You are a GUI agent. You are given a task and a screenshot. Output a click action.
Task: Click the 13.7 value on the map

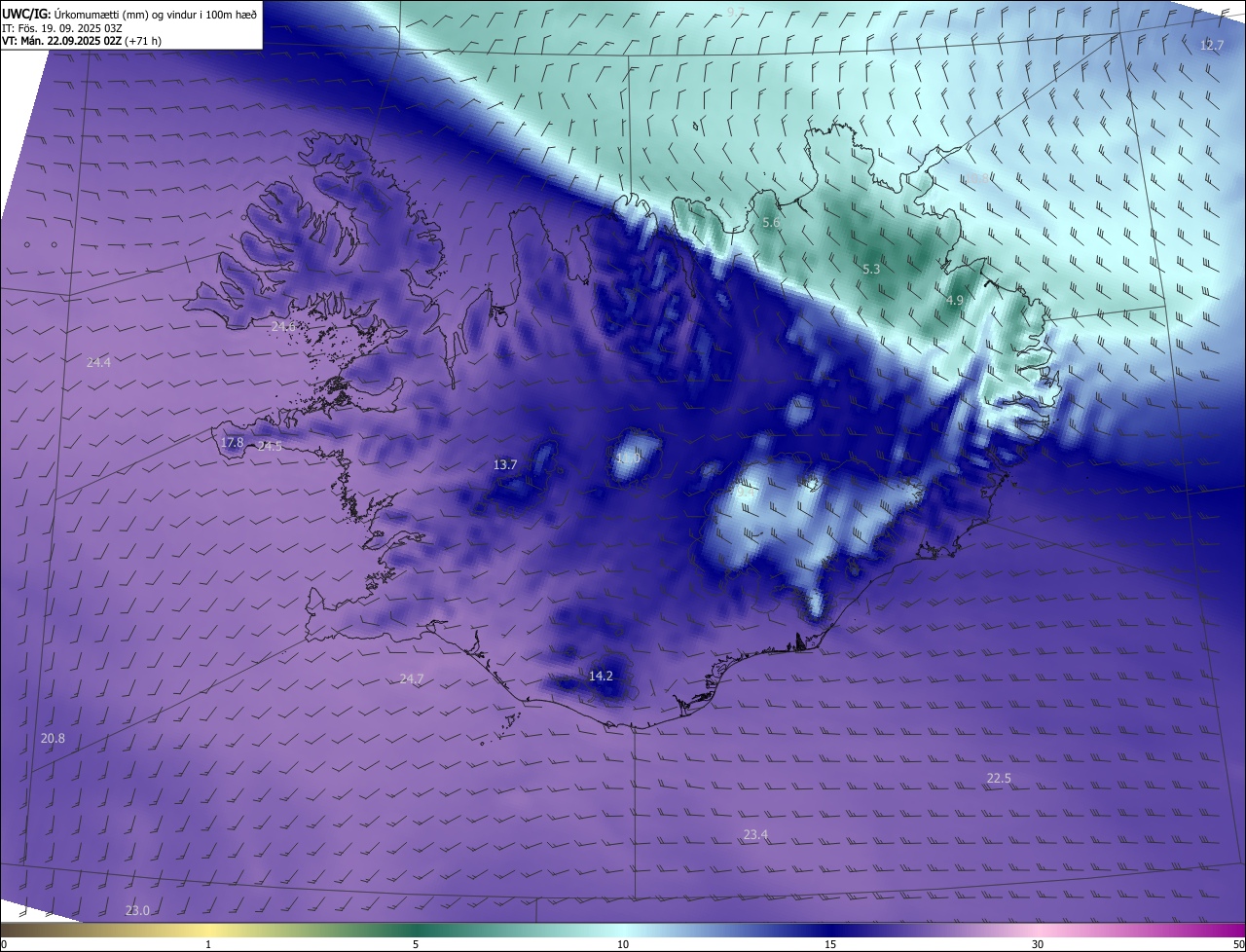click(x=505, y=464)
